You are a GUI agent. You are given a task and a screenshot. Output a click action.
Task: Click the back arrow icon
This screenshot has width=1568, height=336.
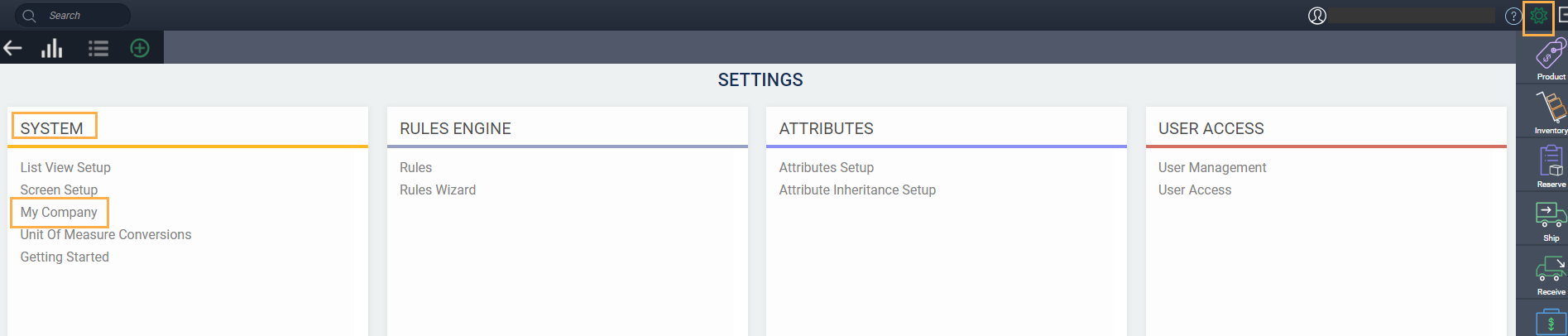12,48
